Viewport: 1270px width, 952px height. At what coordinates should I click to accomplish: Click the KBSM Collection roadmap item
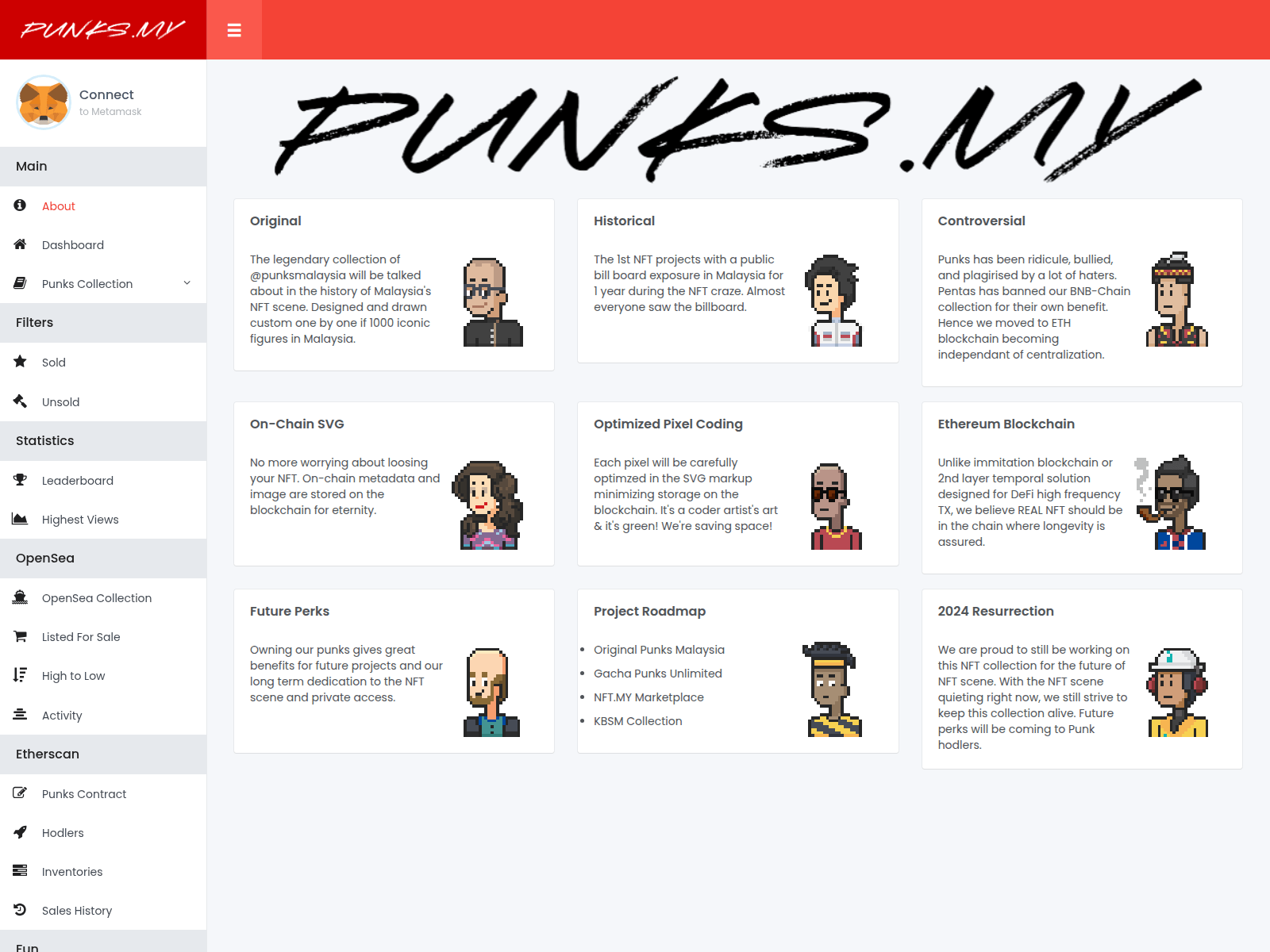click(638, 721)
